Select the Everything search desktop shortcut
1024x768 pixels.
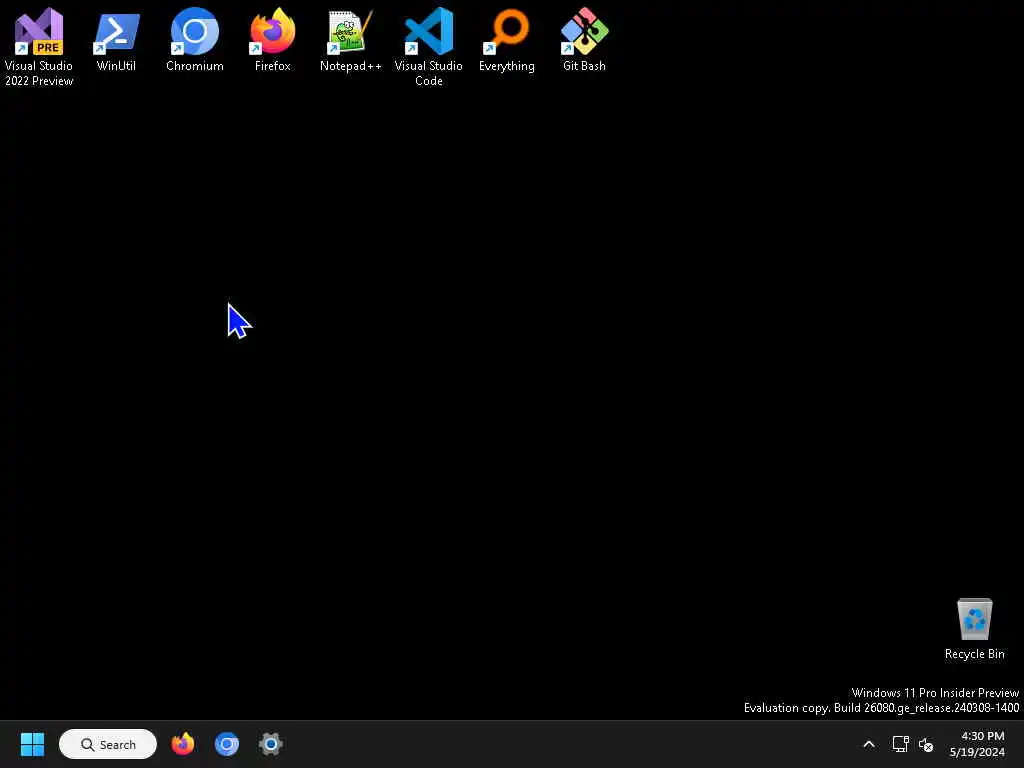click(x=507, y=39)
